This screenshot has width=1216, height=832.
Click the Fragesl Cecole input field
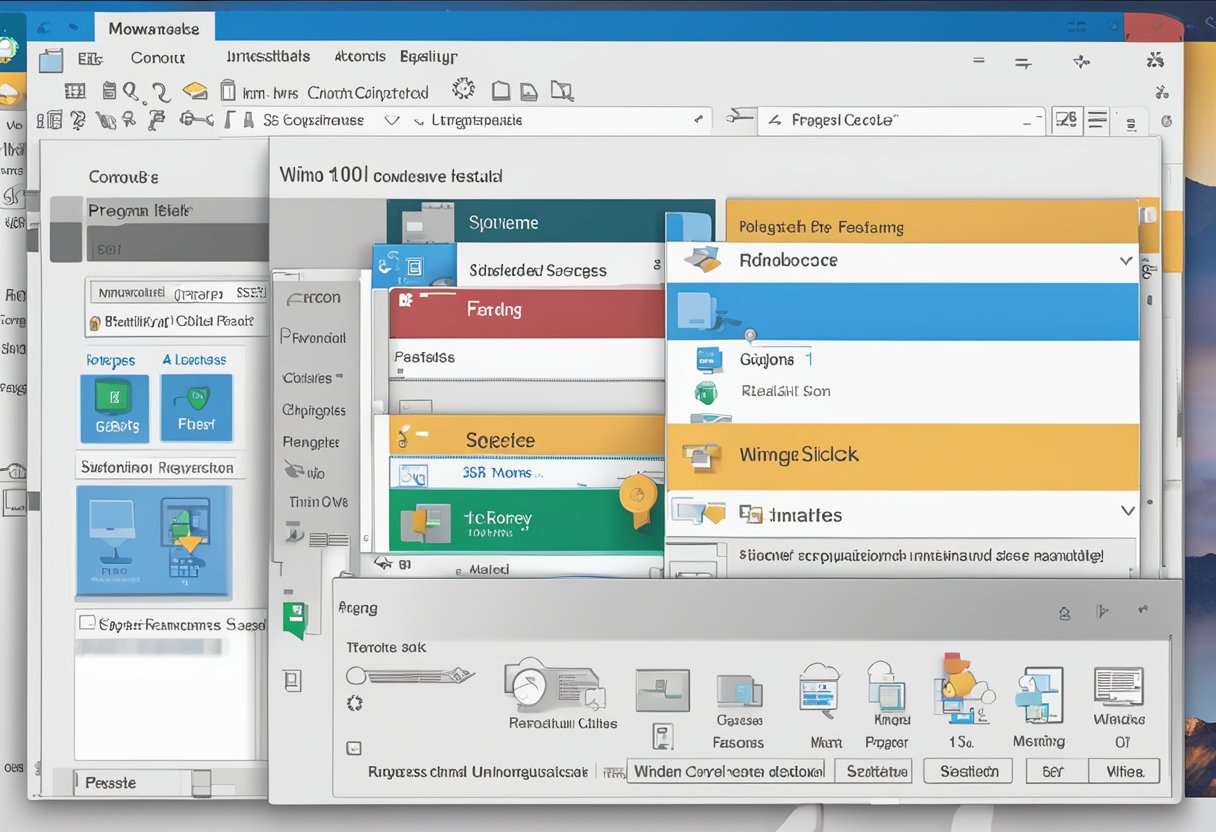pyautogui.click(x=900, y=120)
